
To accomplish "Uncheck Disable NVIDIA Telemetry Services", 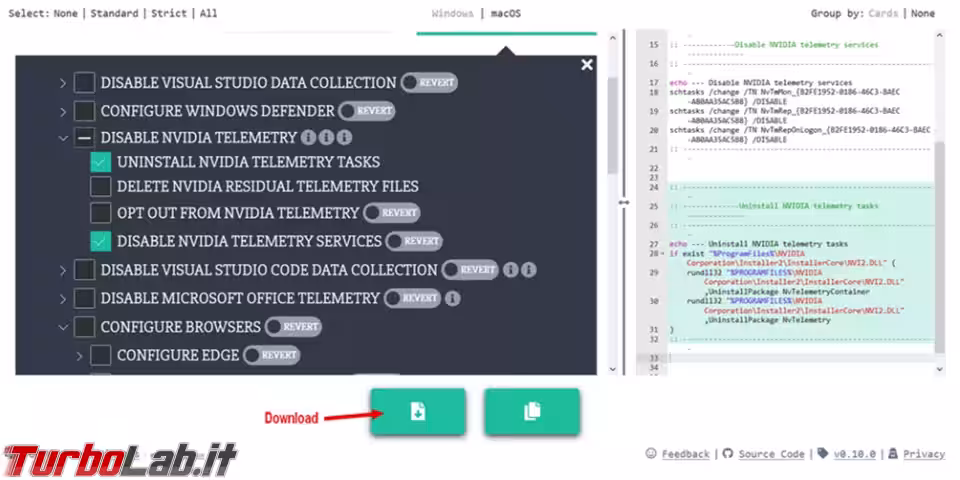I will 100,241.
